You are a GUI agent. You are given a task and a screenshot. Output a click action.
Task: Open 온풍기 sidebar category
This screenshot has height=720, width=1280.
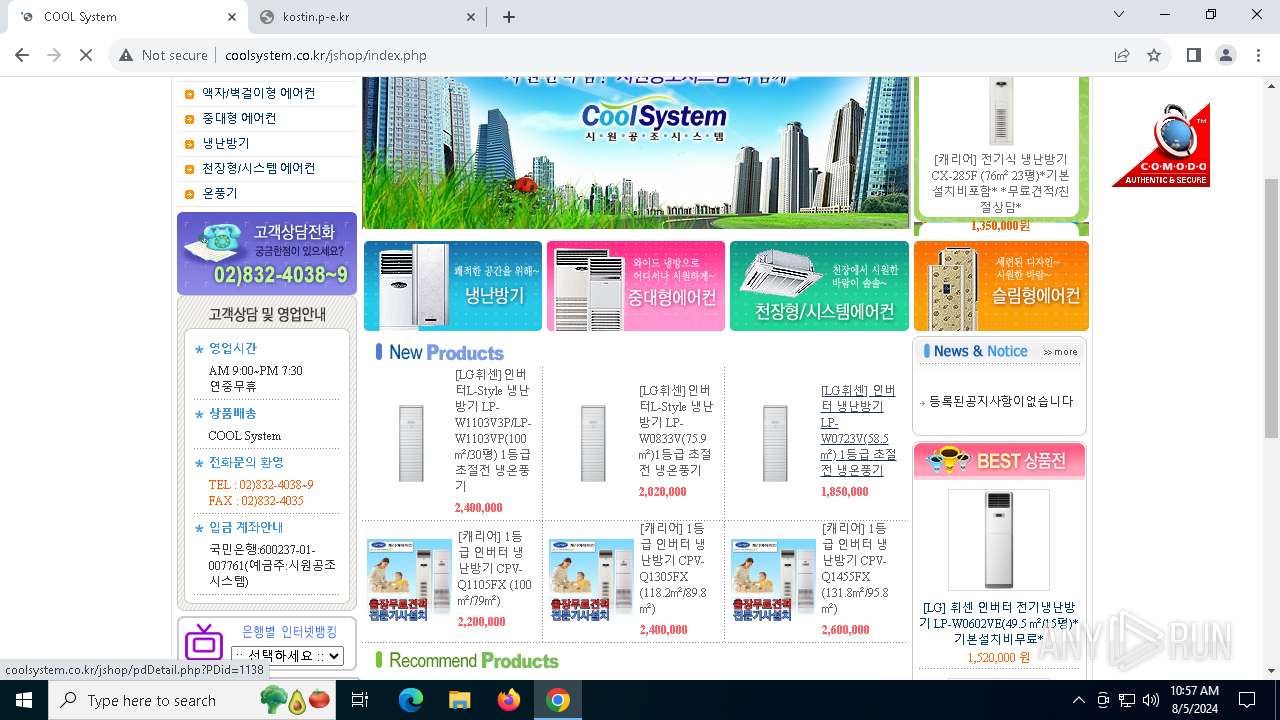[220, 193]
